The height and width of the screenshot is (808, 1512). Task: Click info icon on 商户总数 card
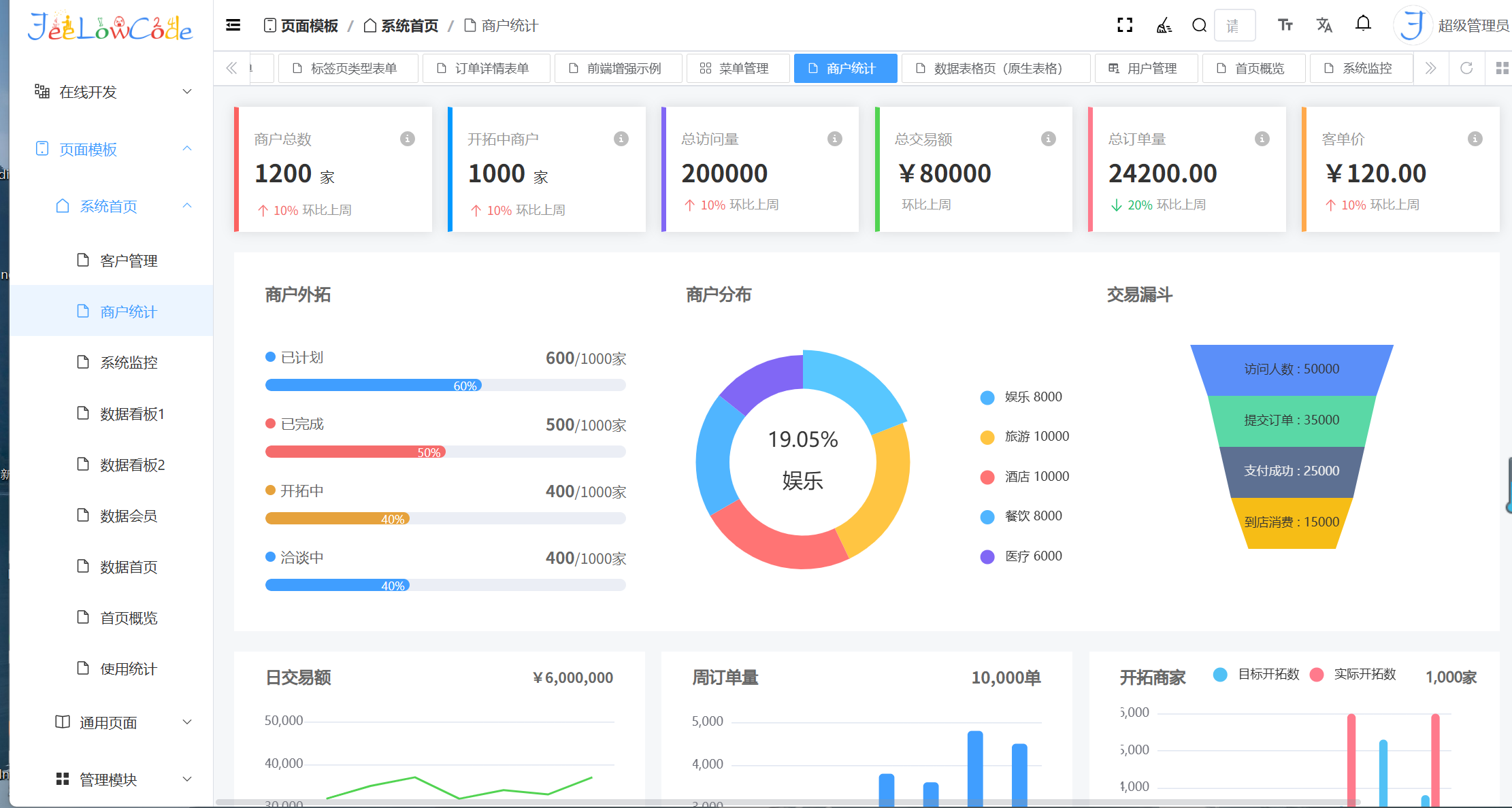pyautogui.click(x=408, y=139)
